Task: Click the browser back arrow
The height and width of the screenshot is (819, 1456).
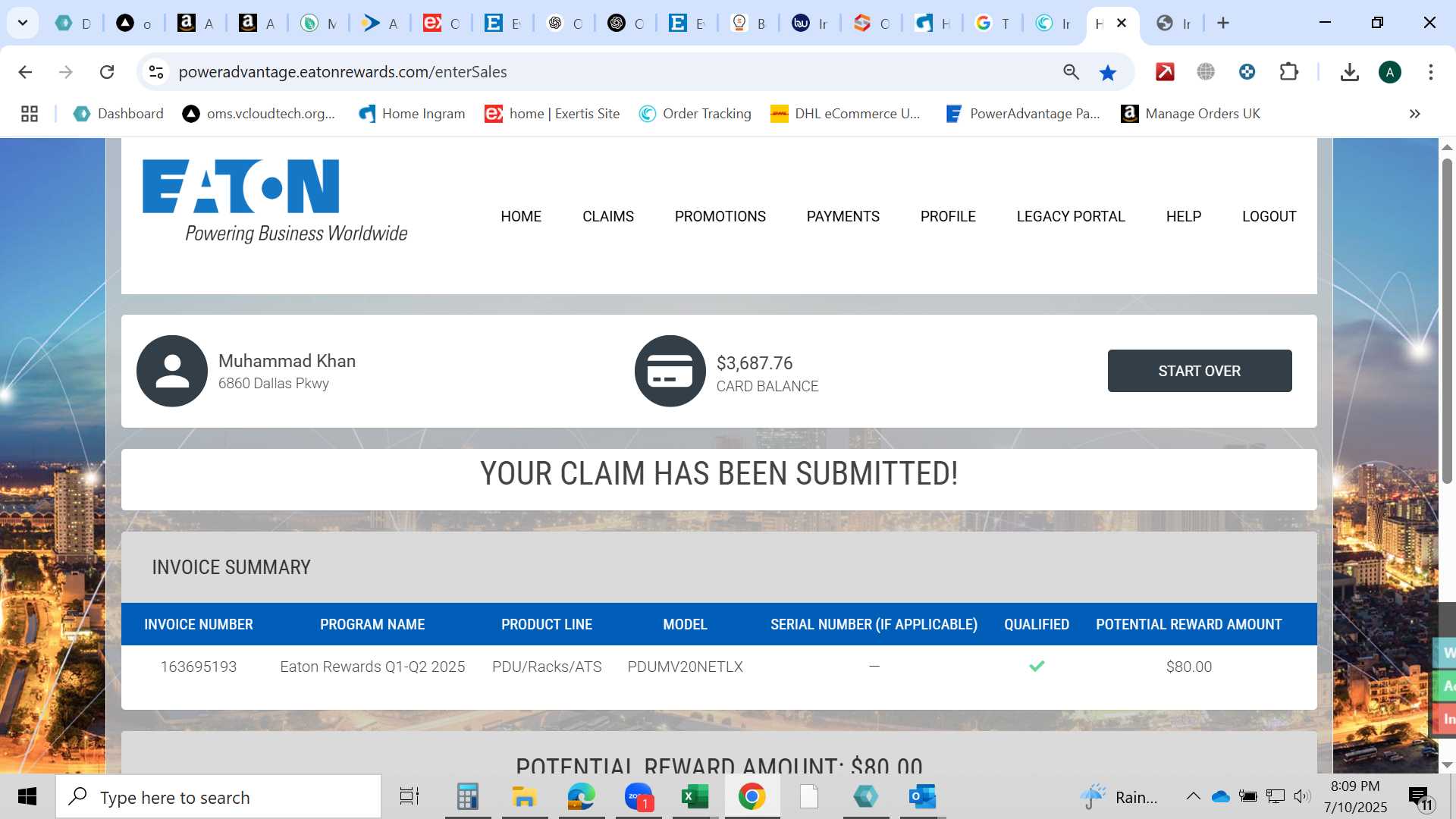Action: 25,72
